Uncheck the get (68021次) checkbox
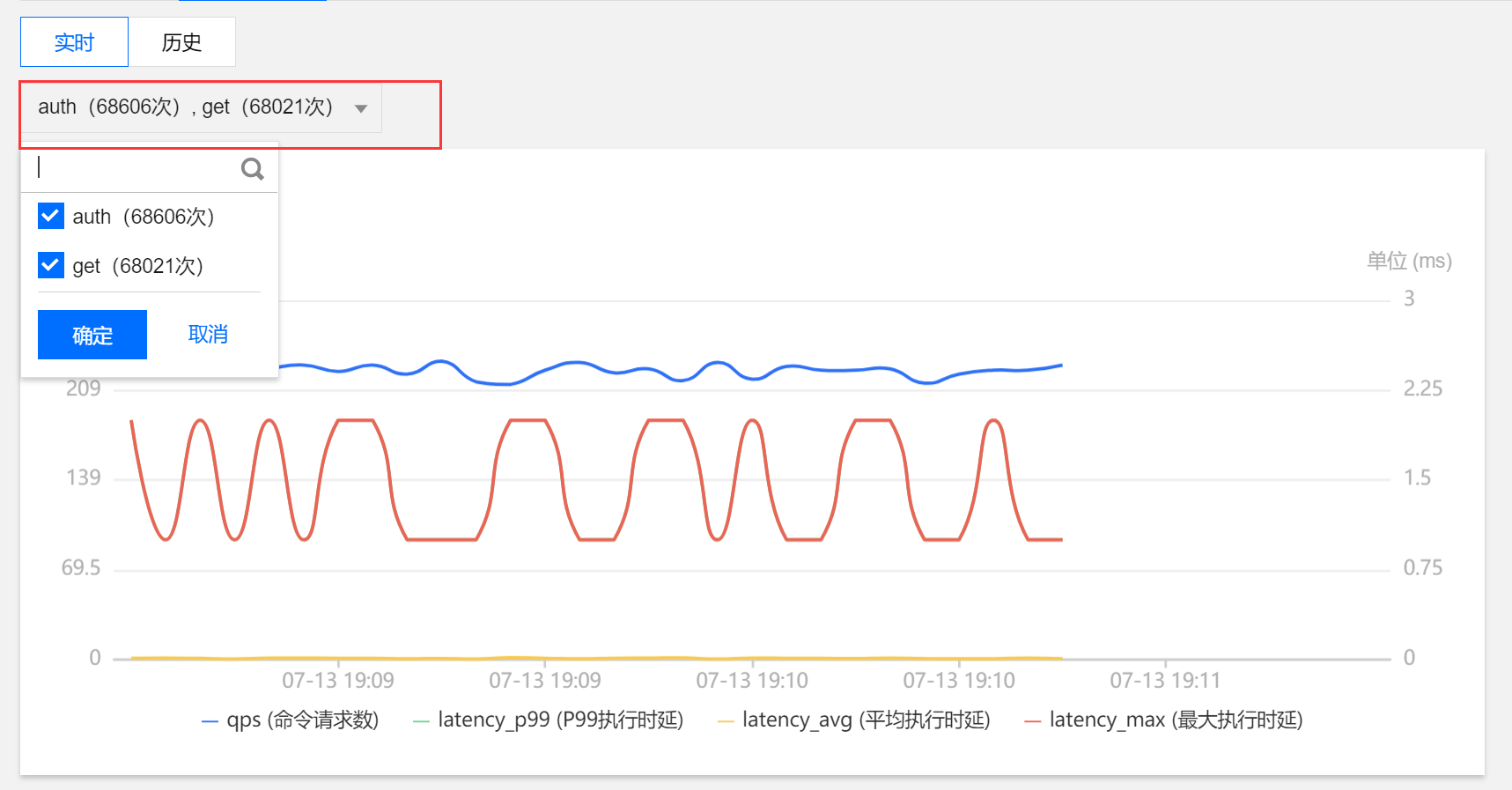This screenshot has height=790, width=1512. pyautogui.click(x=51, y=265)
